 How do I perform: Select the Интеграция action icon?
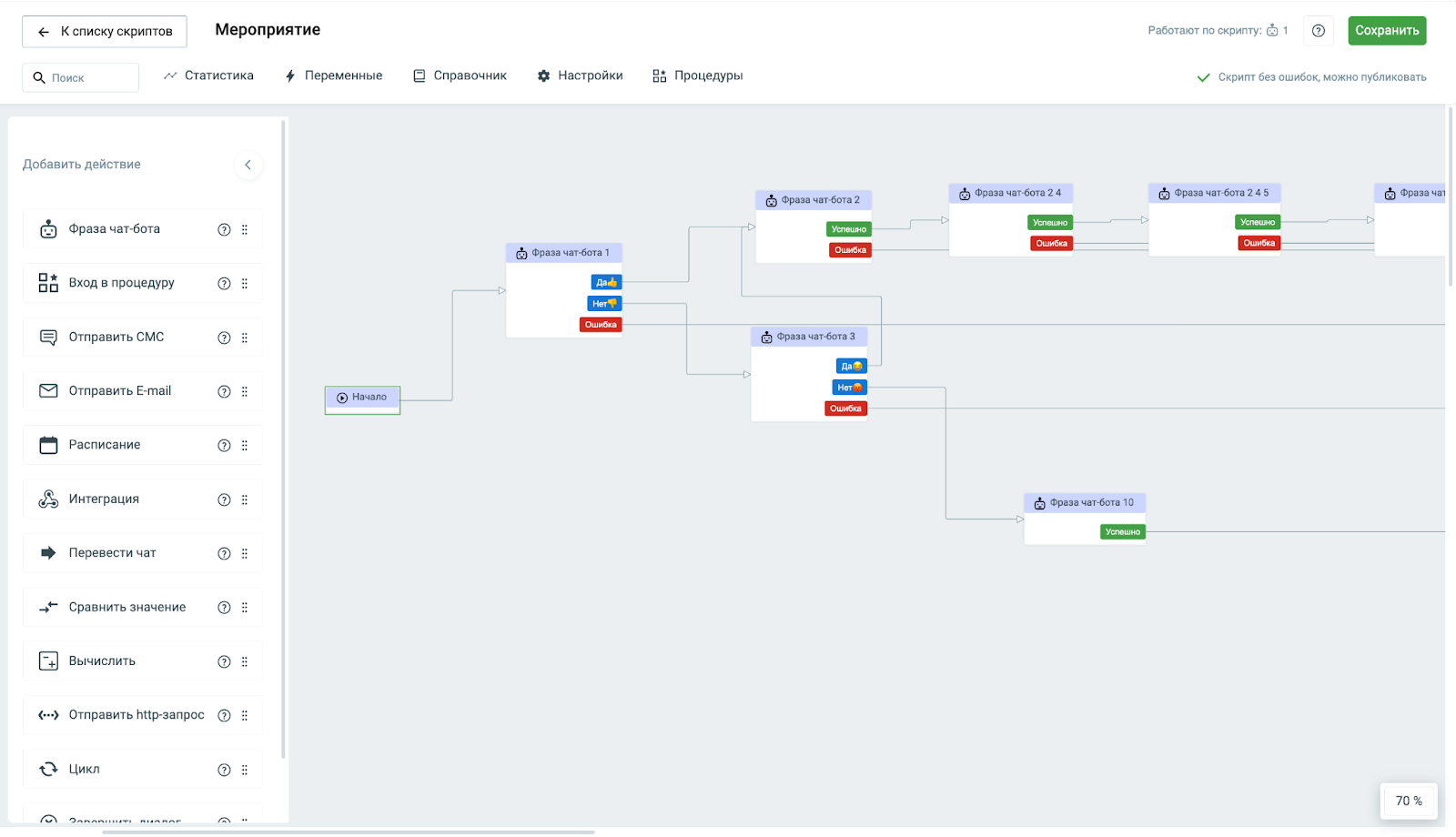tap(48, 499)
